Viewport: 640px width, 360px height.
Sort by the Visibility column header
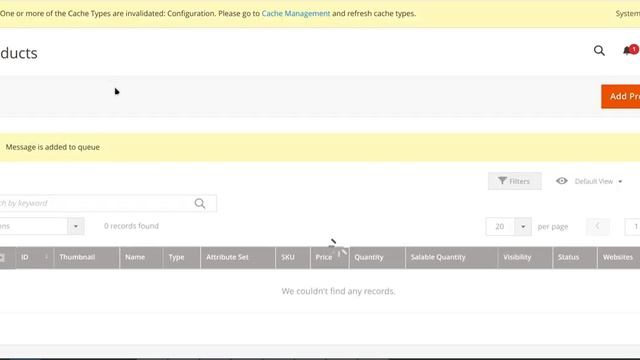pos(525,258)
